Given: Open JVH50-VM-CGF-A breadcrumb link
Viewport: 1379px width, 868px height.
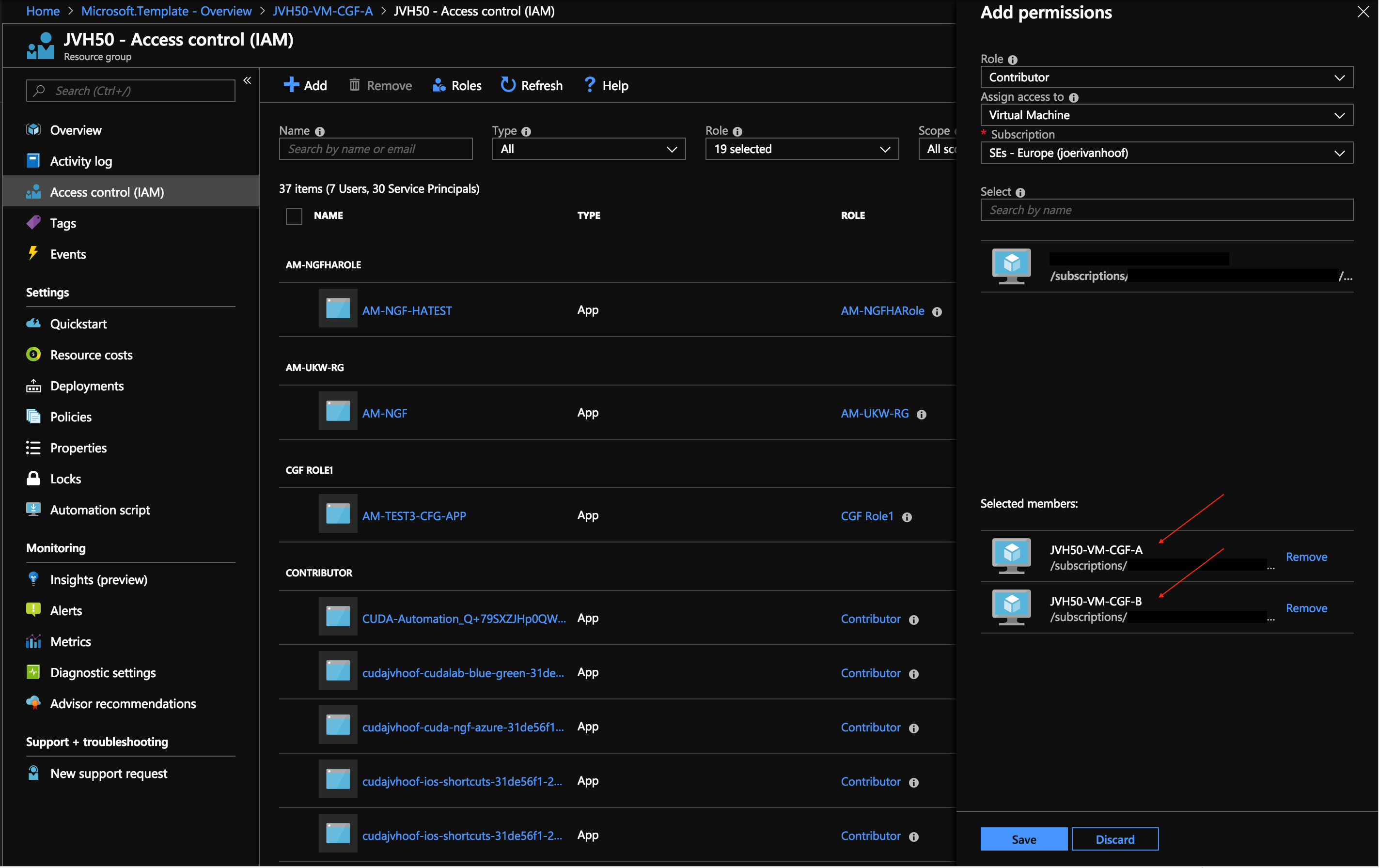Looking at the screenshot, I should (x=322, y=11).
